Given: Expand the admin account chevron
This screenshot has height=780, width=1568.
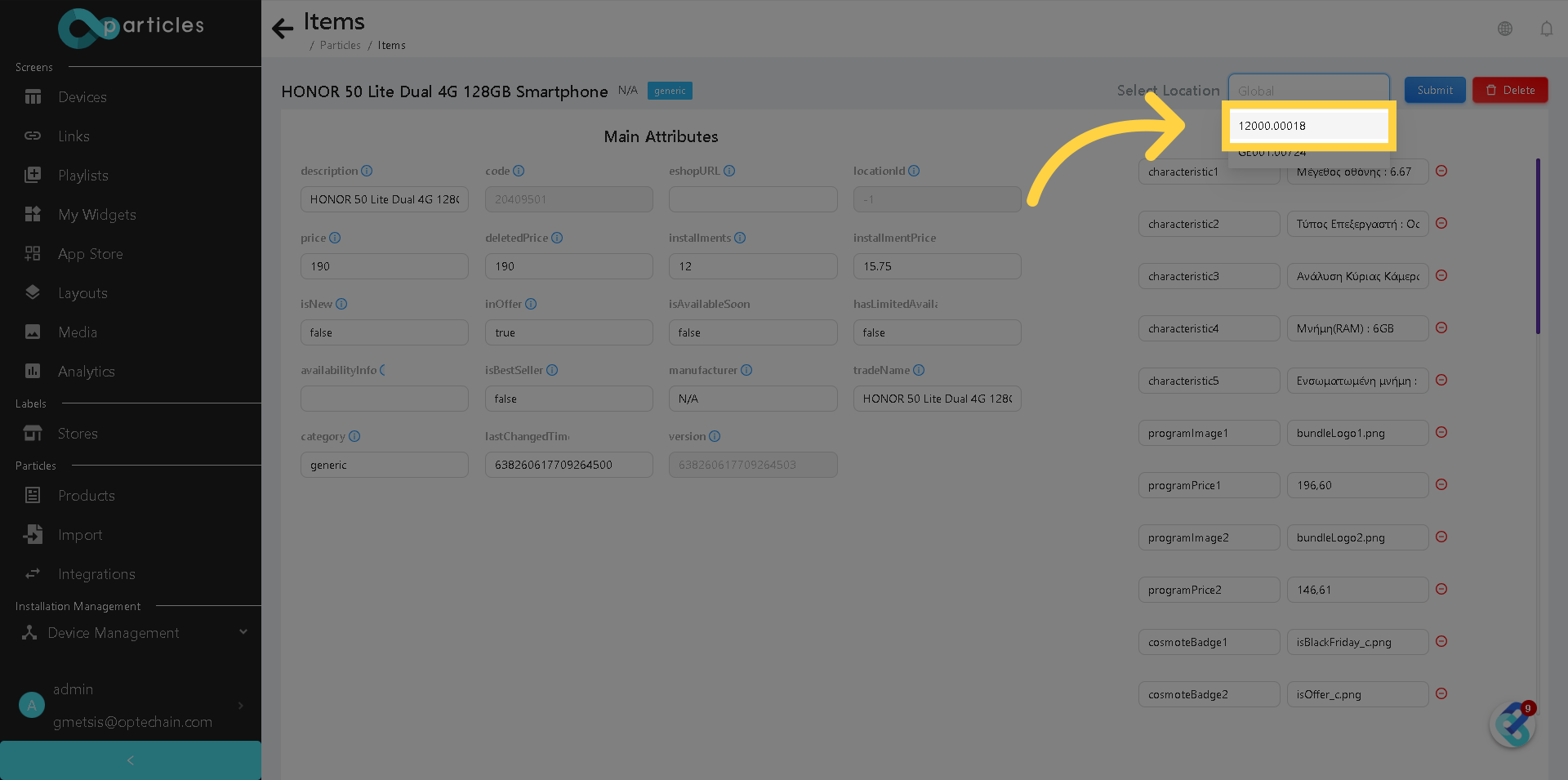Looking at the screenshot, I should [x=240, y=705].
